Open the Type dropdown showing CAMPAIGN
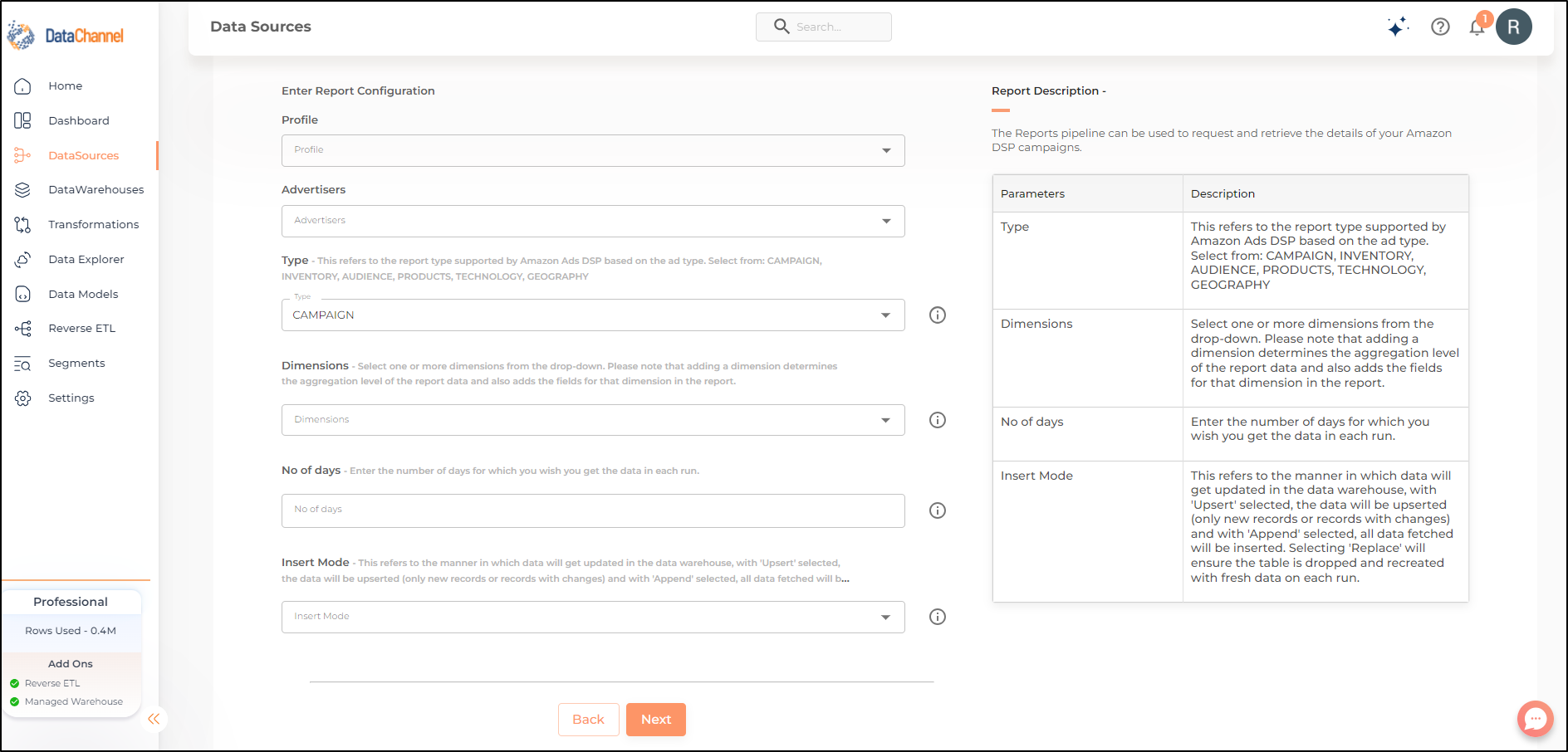The width and height of the screenshot is (1568, 752). tap(593, 315)
